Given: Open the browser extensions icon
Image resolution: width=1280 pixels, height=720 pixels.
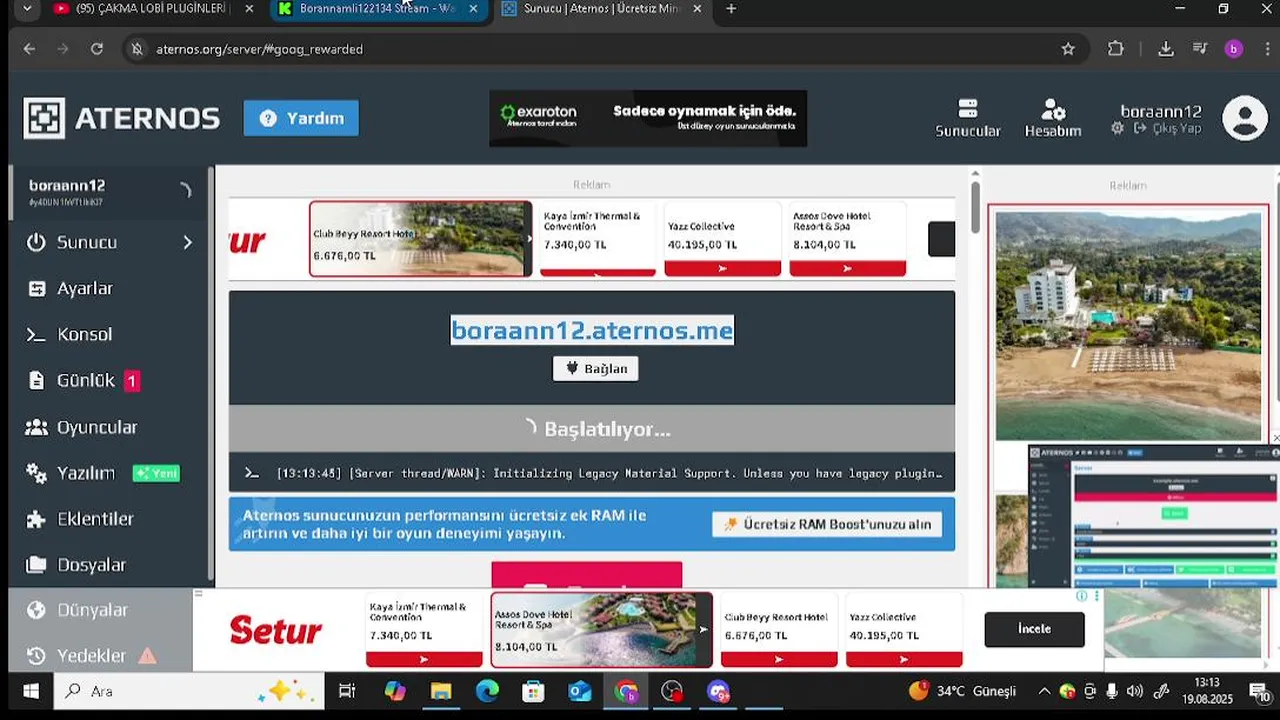Looking at the screenshot, I should click(x=1116, y=49).
